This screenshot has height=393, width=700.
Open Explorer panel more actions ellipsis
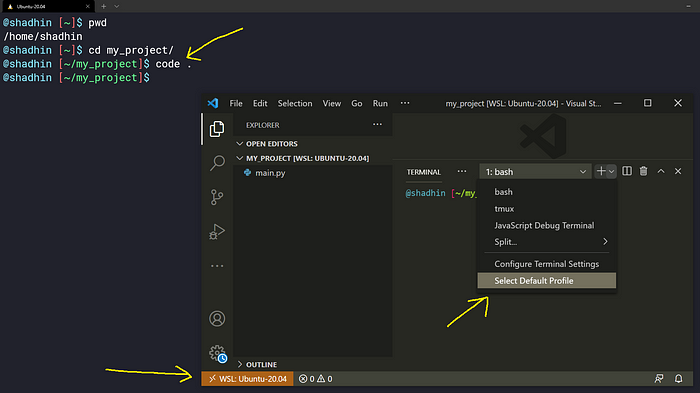point(377,125)
